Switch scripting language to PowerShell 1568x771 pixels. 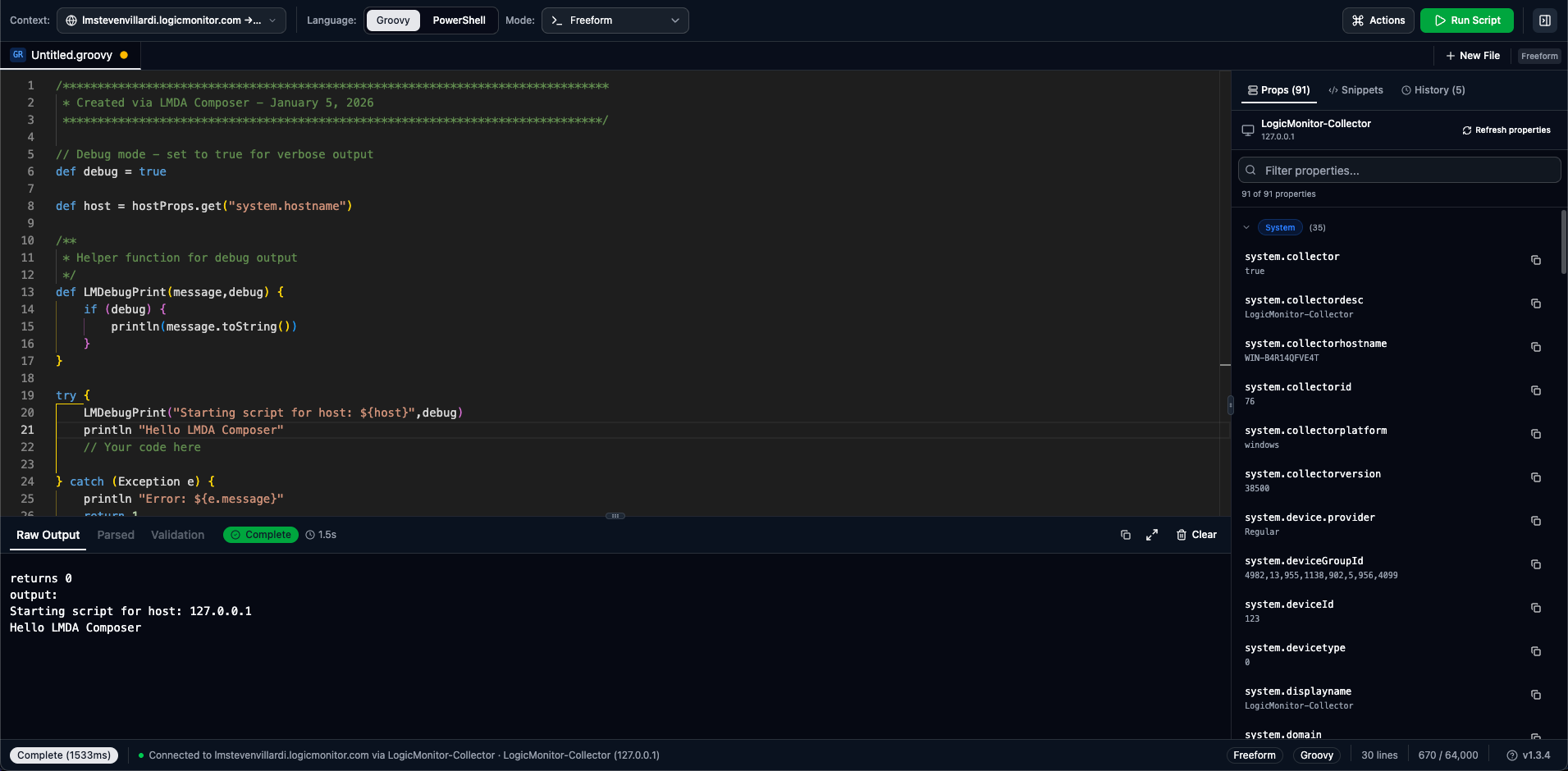459,21
